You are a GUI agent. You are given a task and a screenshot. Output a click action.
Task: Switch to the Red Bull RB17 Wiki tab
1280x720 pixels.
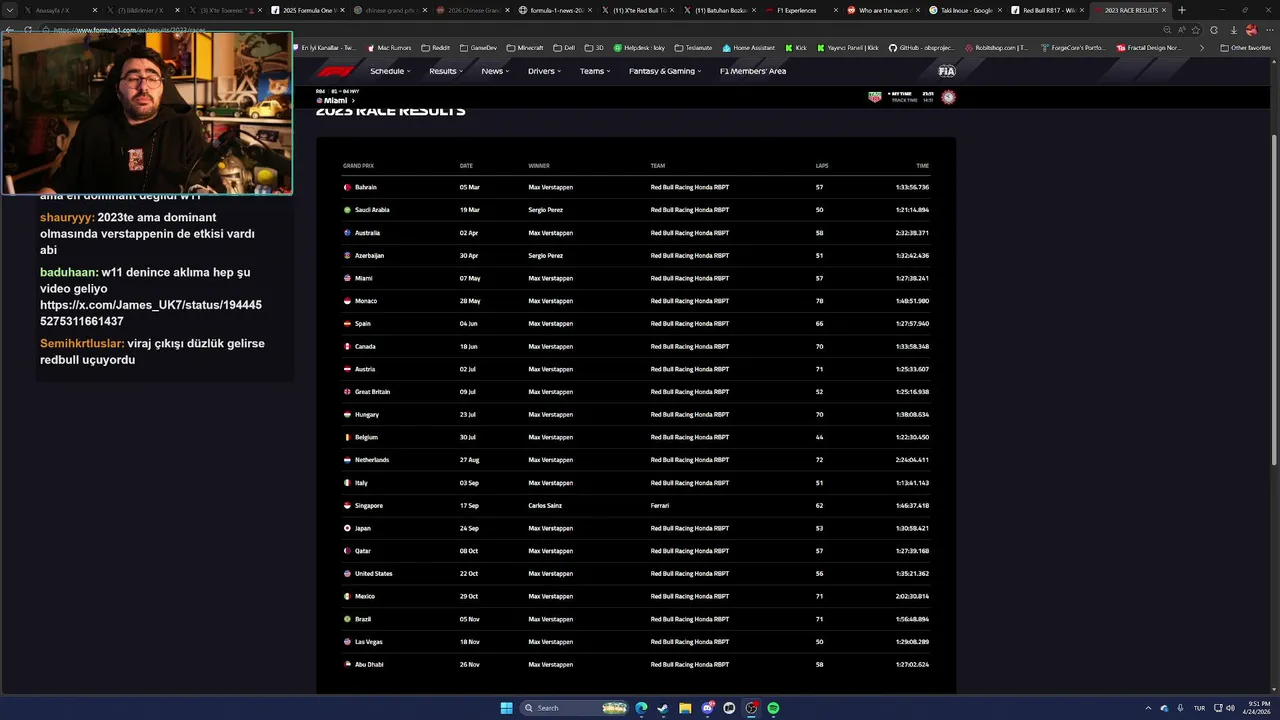pyautogui.click(x=1048, y=10)
